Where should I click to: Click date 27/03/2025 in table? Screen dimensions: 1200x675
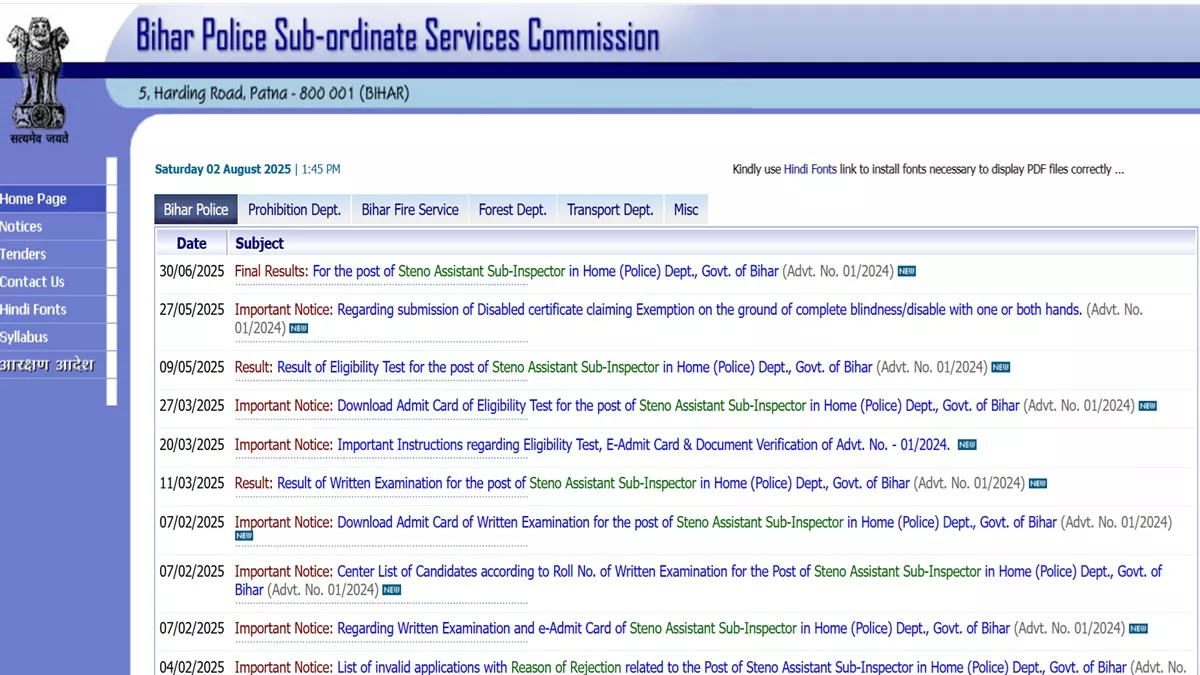[x=192, y=406]
